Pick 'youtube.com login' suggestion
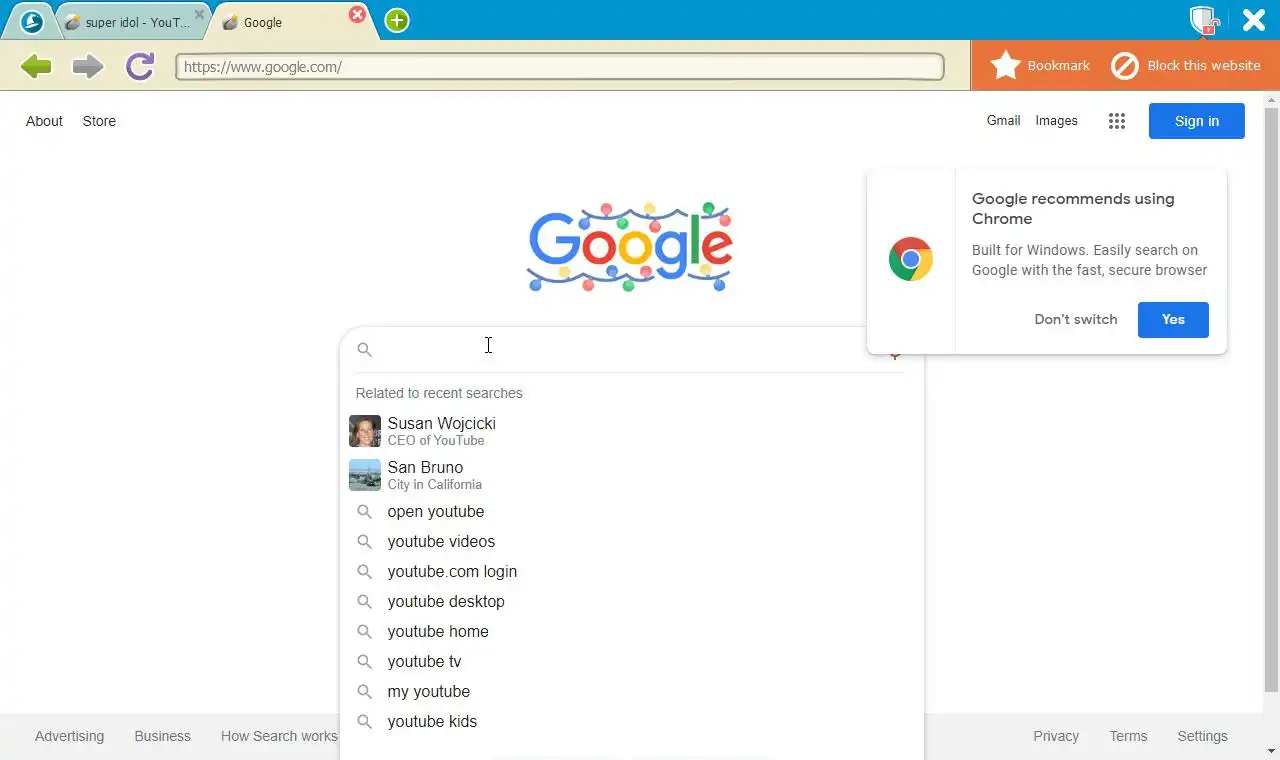This screenshot has height=760, width=1280. pos(632,571)
